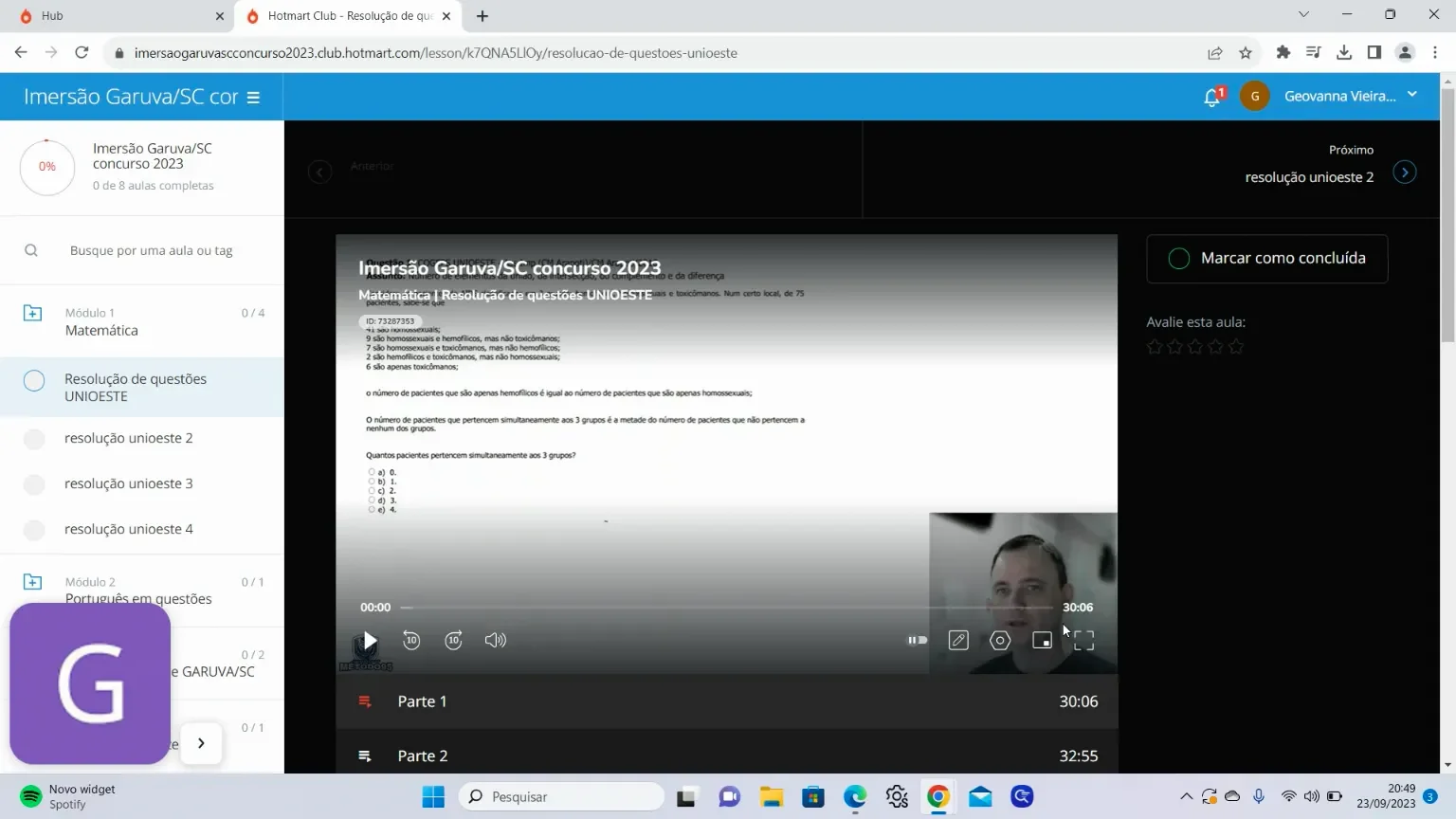Open Microsoft Edge from taskbar
The image size is (1456, 819).
[x=855, y=797]
